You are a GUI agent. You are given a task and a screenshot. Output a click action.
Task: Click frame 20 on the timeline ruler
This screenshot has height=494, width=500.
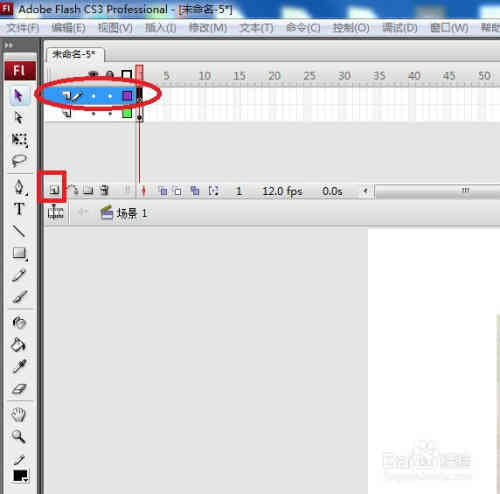click(274, 76)
